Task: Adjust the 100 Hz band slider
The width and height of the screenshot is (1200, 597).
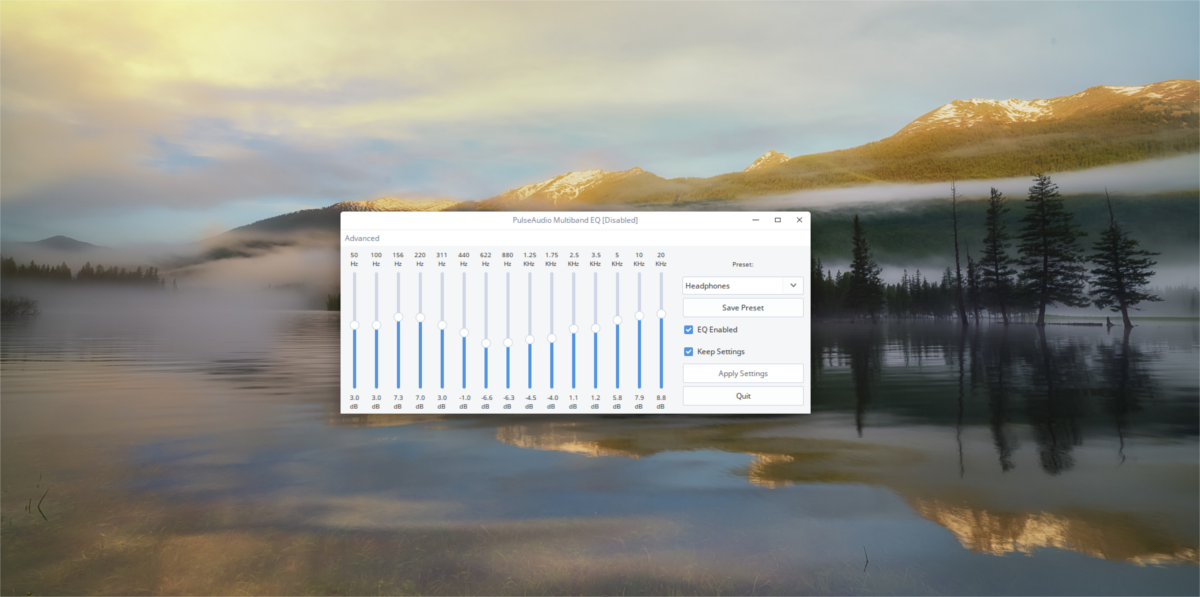Action: (x=376, y=325)
